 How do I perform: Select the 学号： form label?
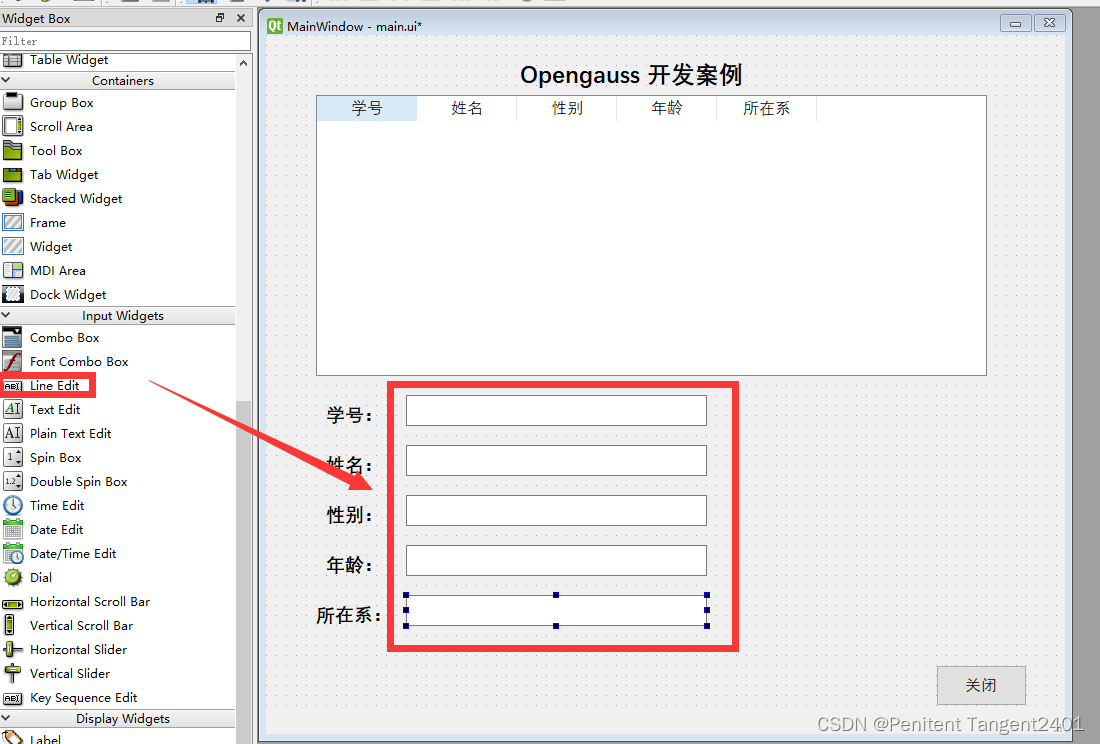pos(349,414)
